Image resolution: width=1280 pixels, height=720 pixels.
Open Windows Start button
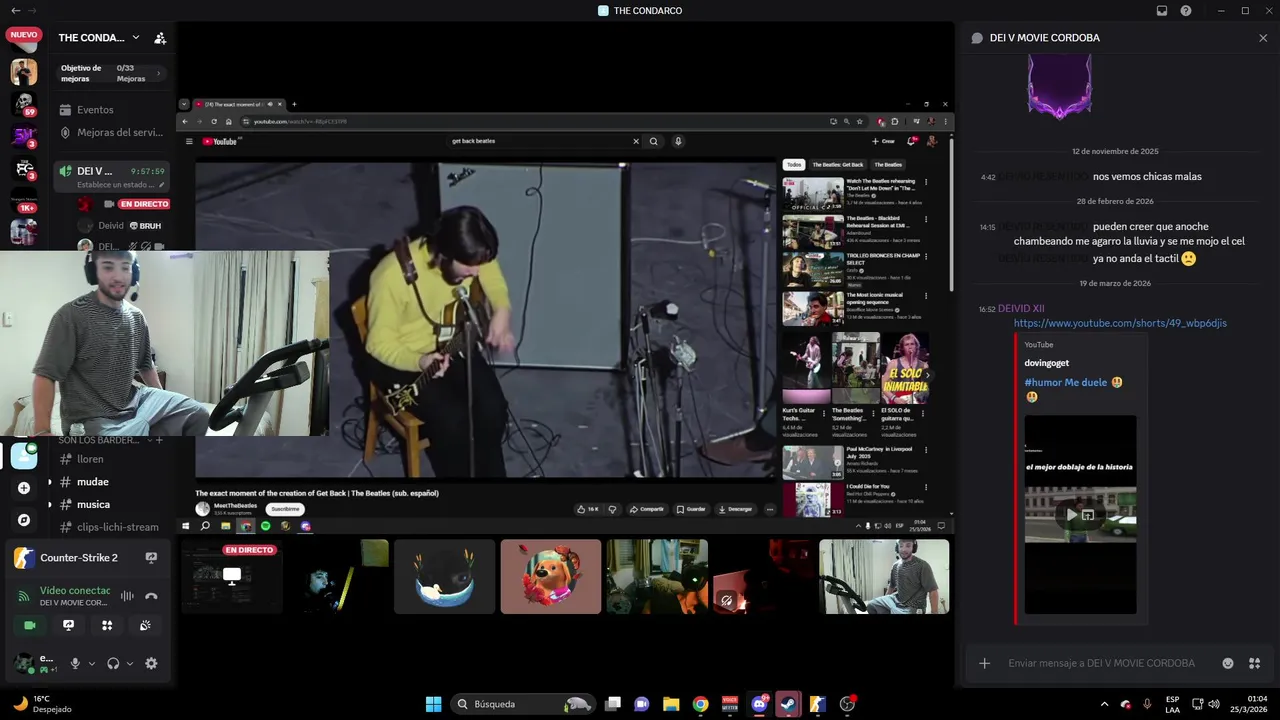click(434, 704)
